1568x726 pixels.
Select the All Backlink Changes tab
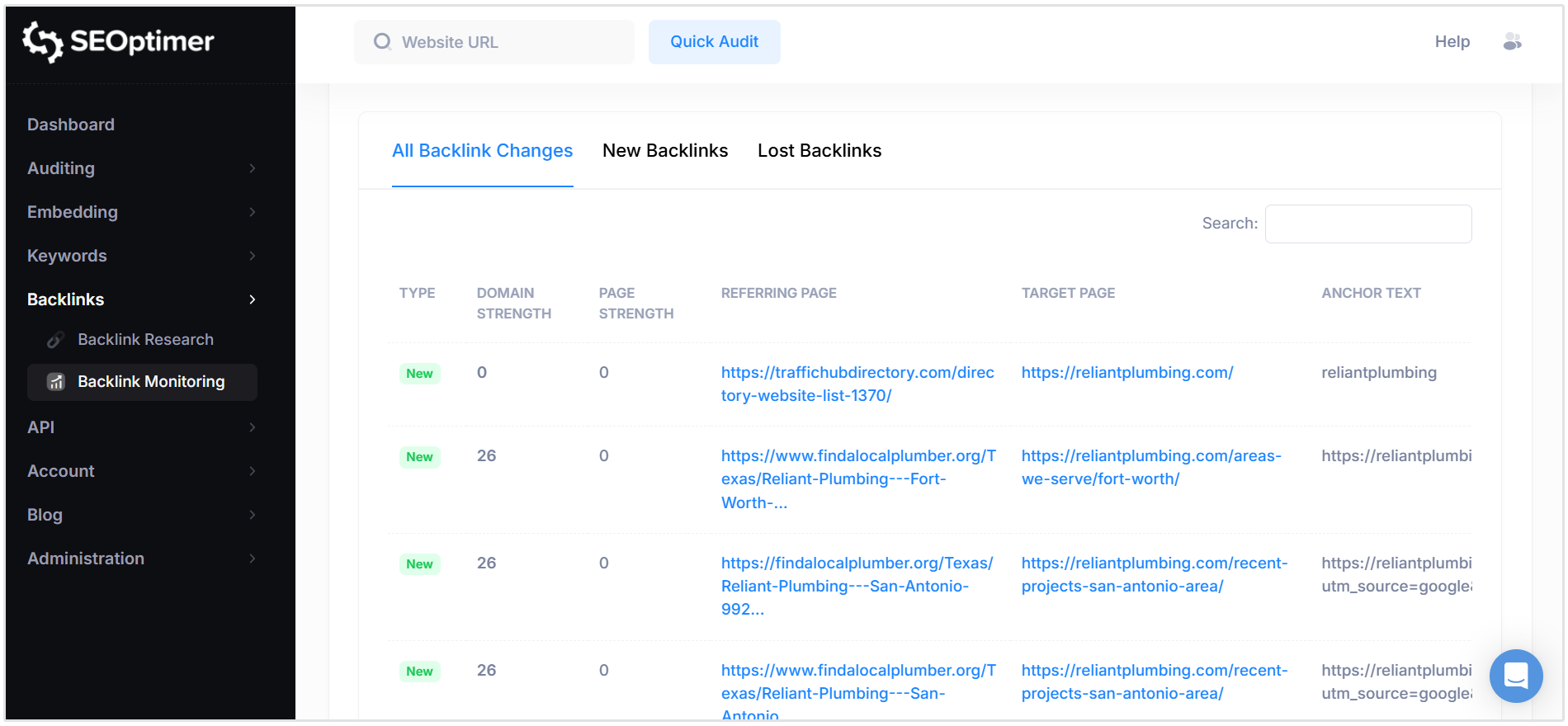point(482,151)
